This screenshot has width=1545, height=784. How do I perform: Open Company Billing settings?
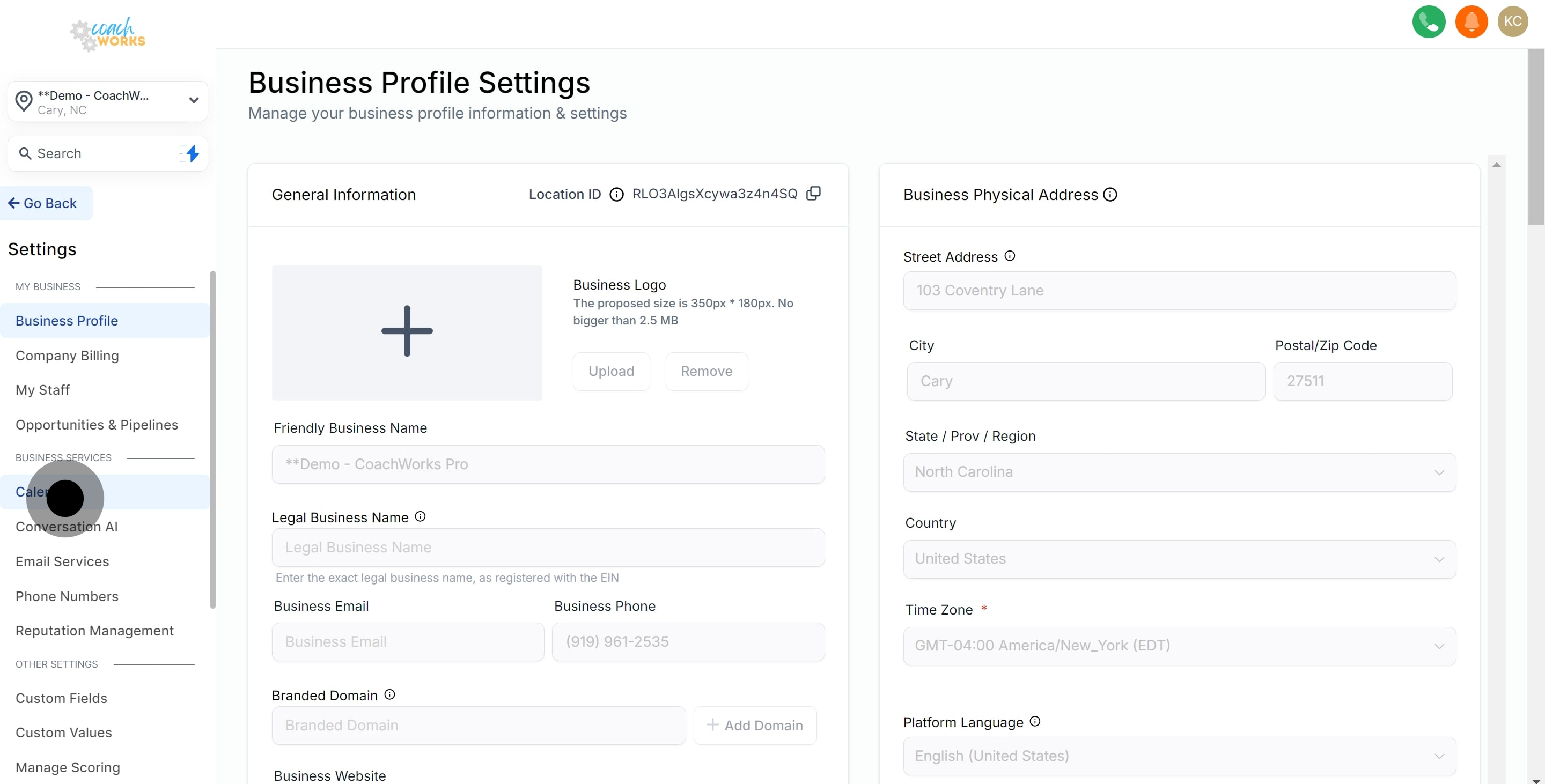click(x=67, y=356)
